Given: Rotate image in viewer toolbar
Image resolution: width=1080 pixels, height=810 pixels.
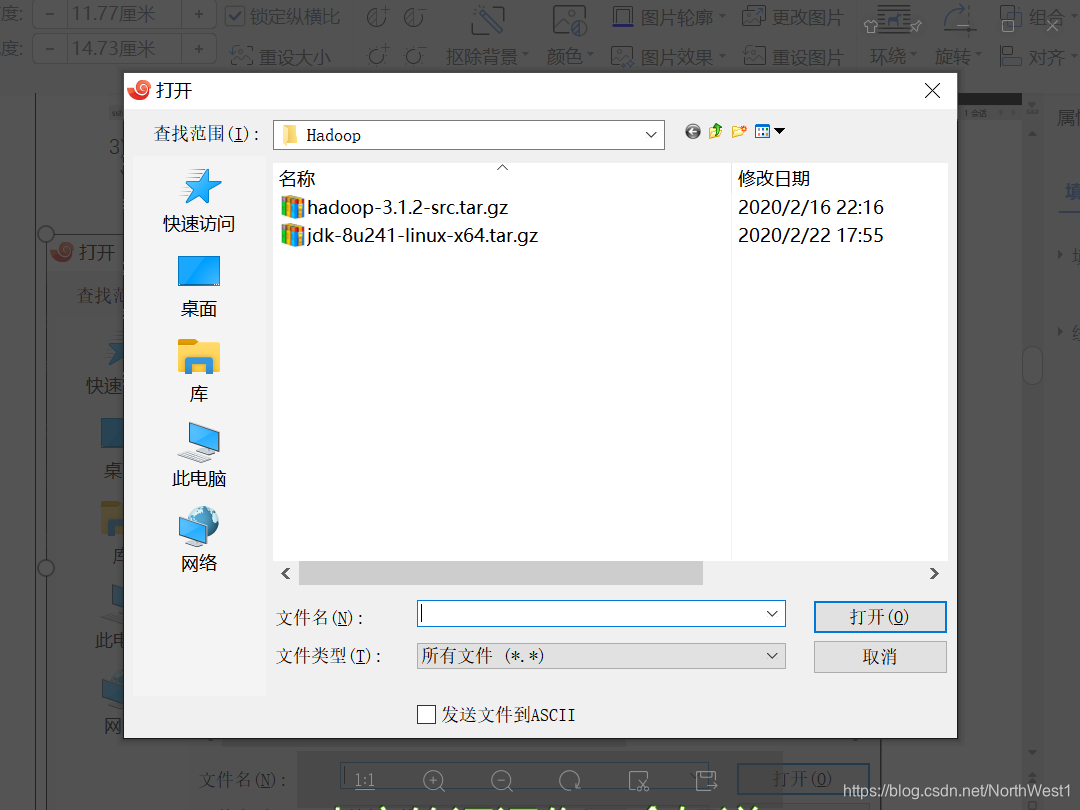Looking at the screenshot, I should 570,780.
